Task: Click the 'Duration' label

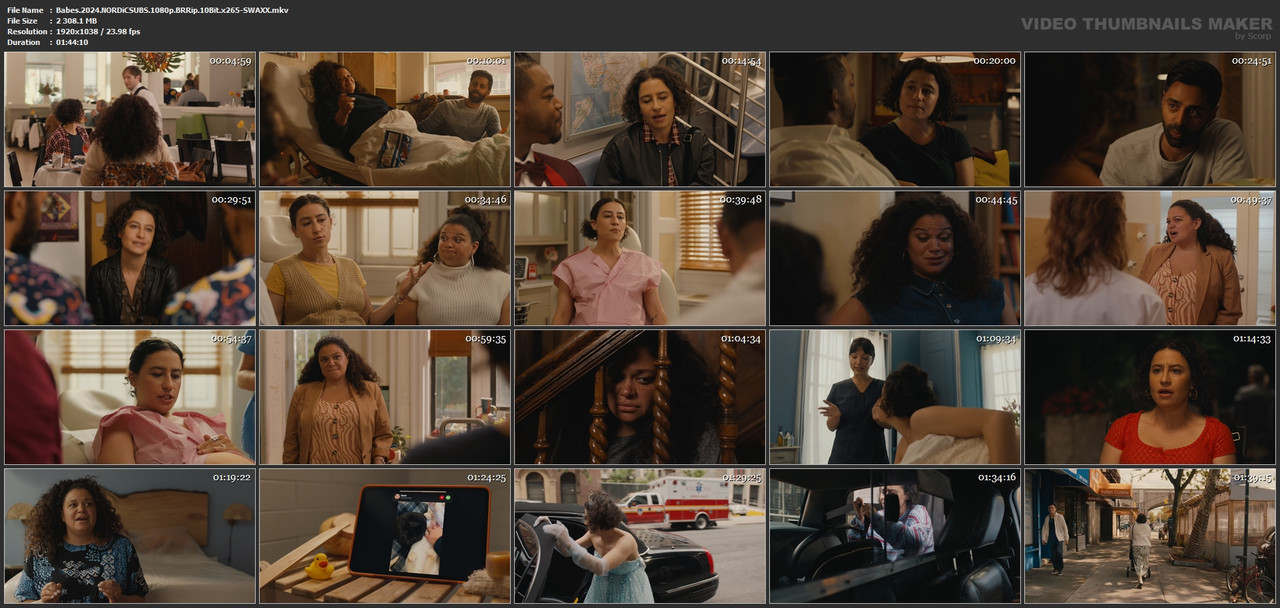Action: [x=24, y=42]
